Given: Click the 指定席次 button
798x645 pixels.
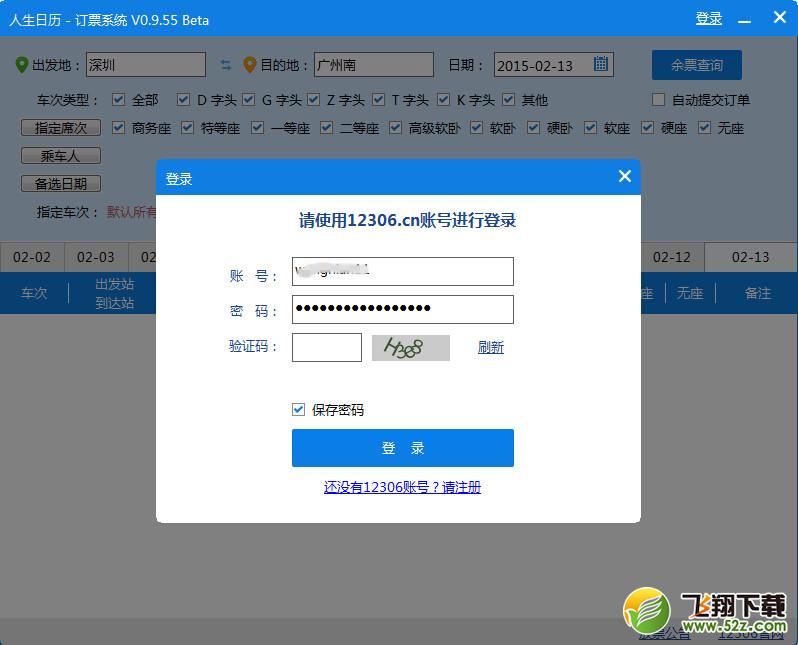Looking at the screenshot, I should tap(61, 128).
